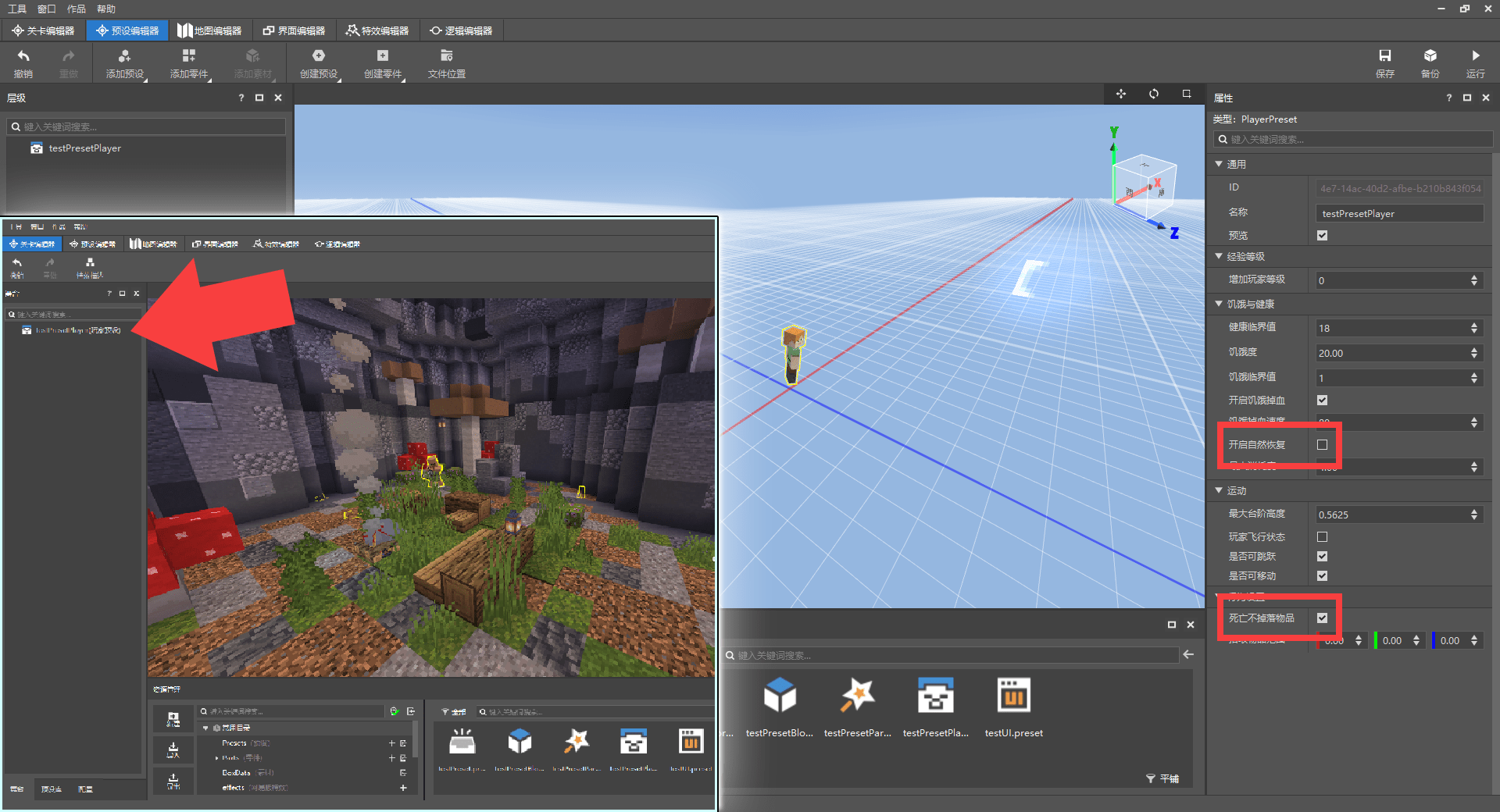
Task: Toggle the 开启饥饿掉血 checkbox
Action: [1322, 400]
